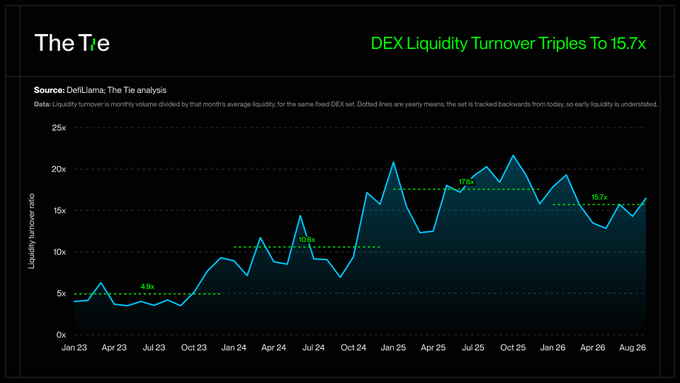Image resolution: width=680 pixels, height=383 pixels.
Task: Click the Jan 25 x-axis label
Action: [x=393, y=348]
